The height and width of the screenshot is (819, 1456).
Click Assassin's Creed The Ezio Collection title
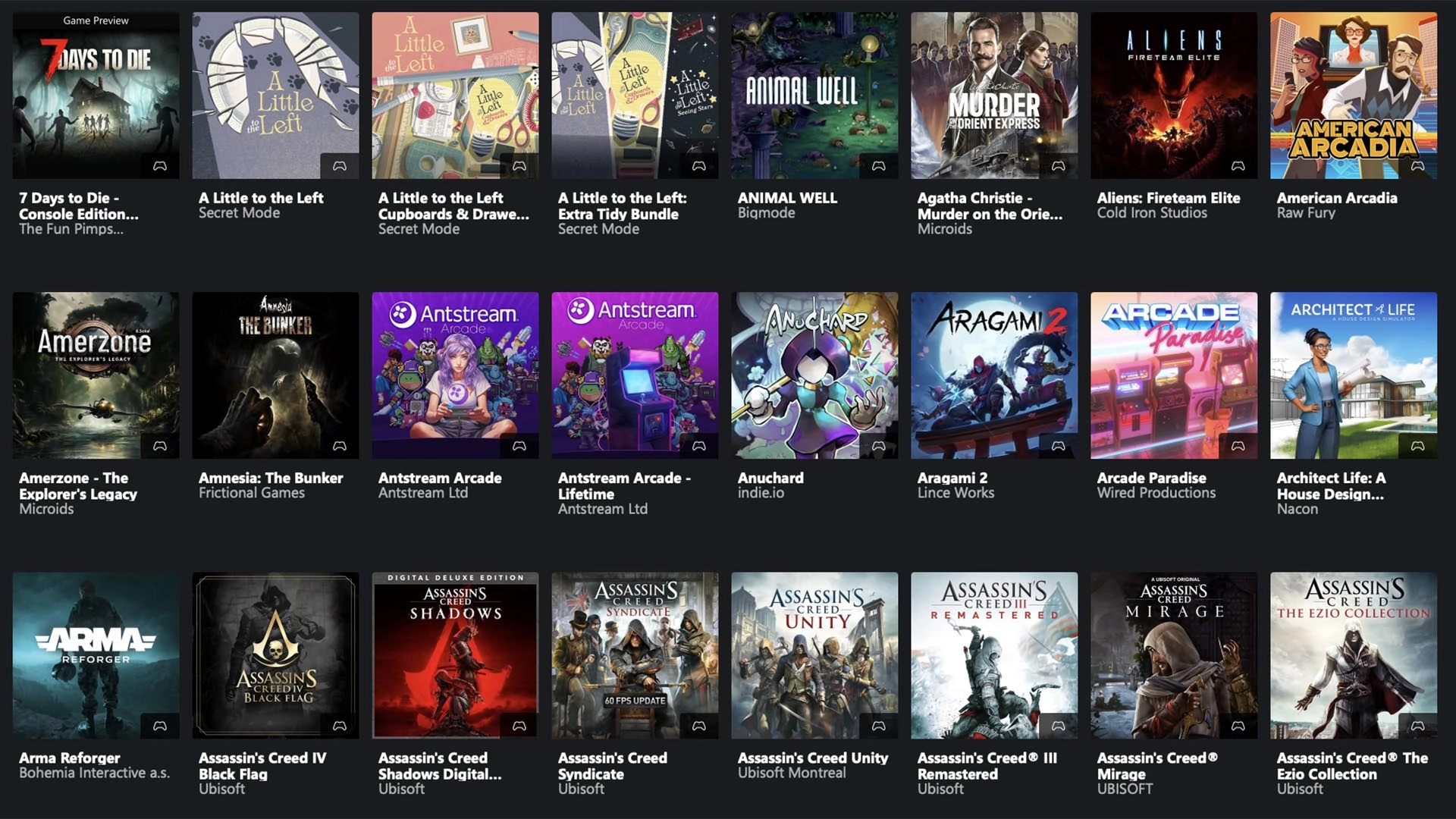(1352, 766)
